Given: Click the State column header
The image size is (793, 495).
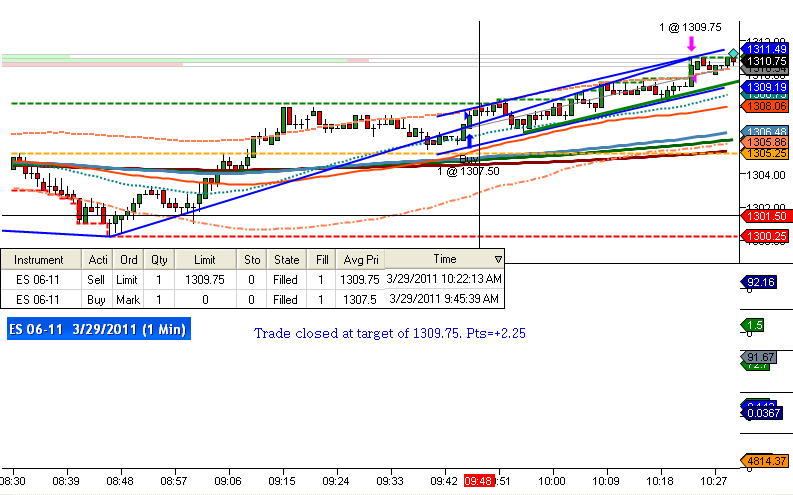Looking at the screenshot, I should tap(286, 260).
